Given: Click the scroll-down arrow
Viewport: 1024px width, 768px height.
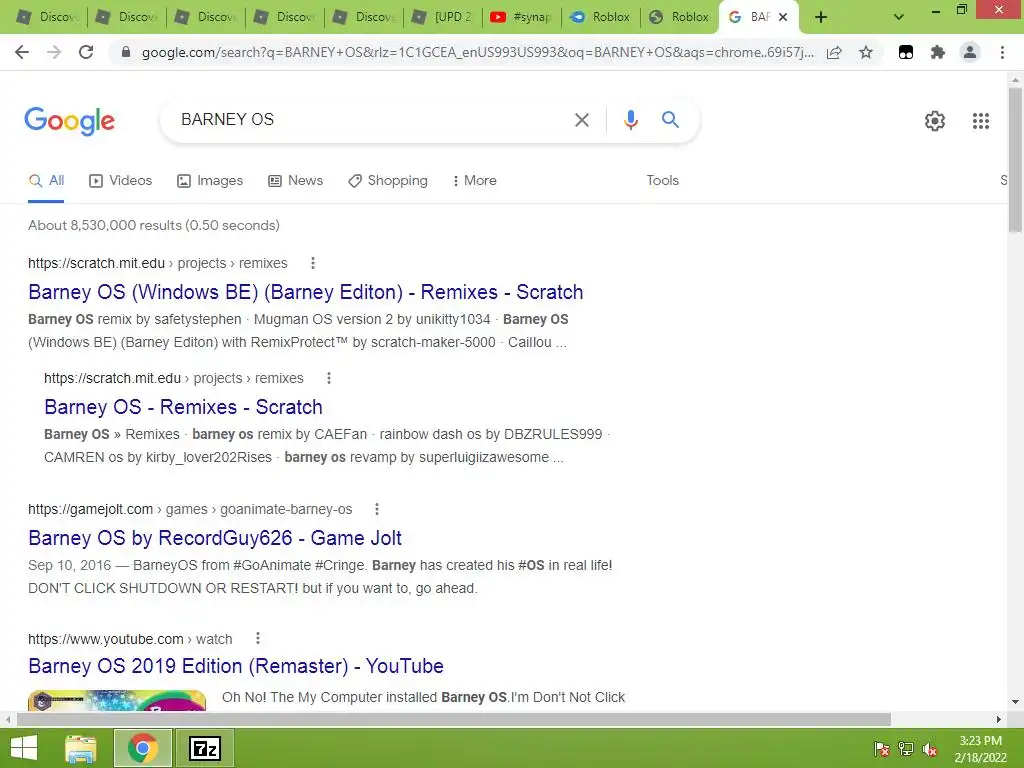Looking at the screenshot, I should click(1015, 702).
